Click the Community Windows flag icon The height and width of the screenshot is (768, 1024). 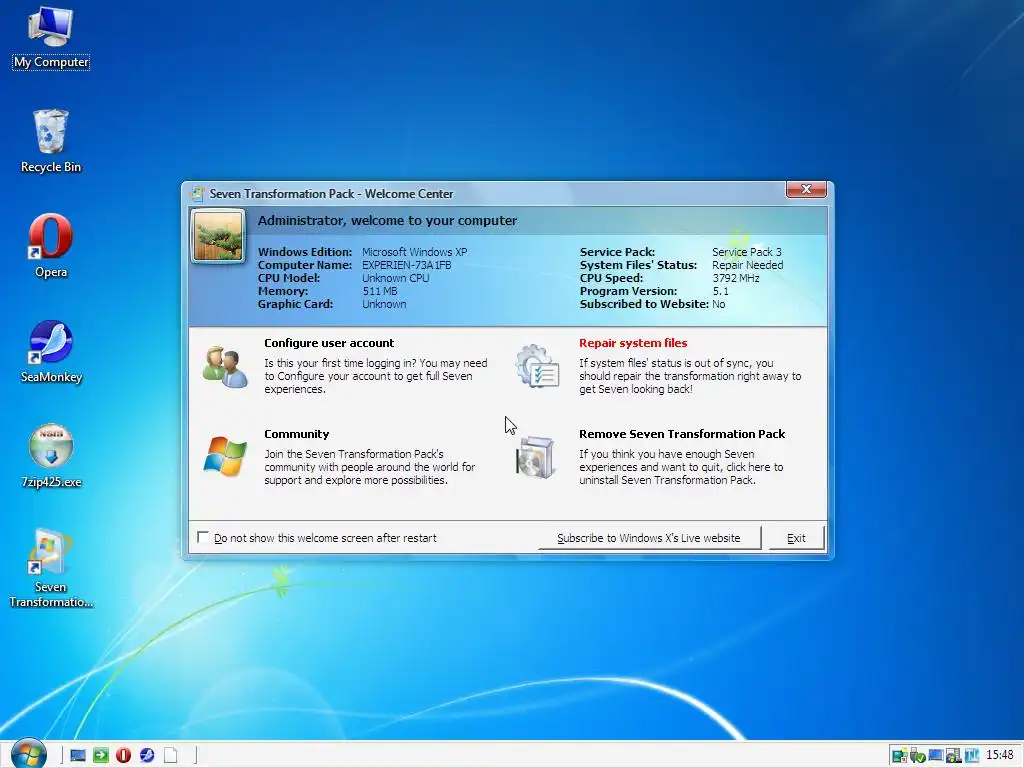pyautogui.click(x=225, y=456)
